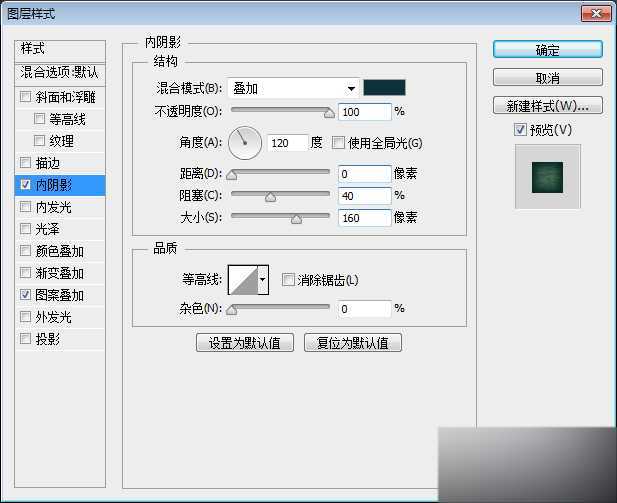This screenshot has width=617, height=503.
Task: Click the 不透明度 value input field
Action: (364, 111)
